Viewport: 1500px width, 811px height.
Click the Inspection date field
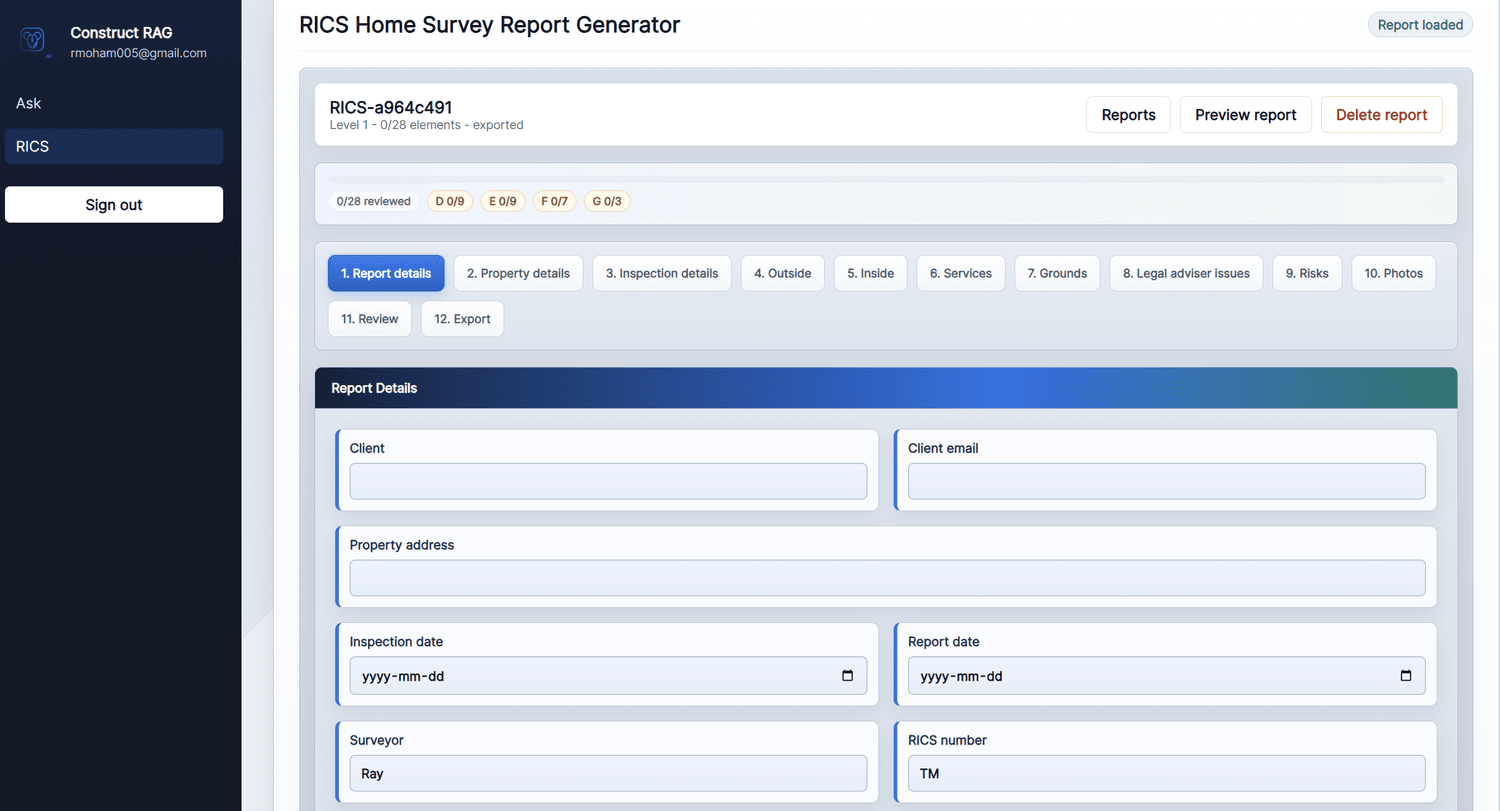[608, 676]
